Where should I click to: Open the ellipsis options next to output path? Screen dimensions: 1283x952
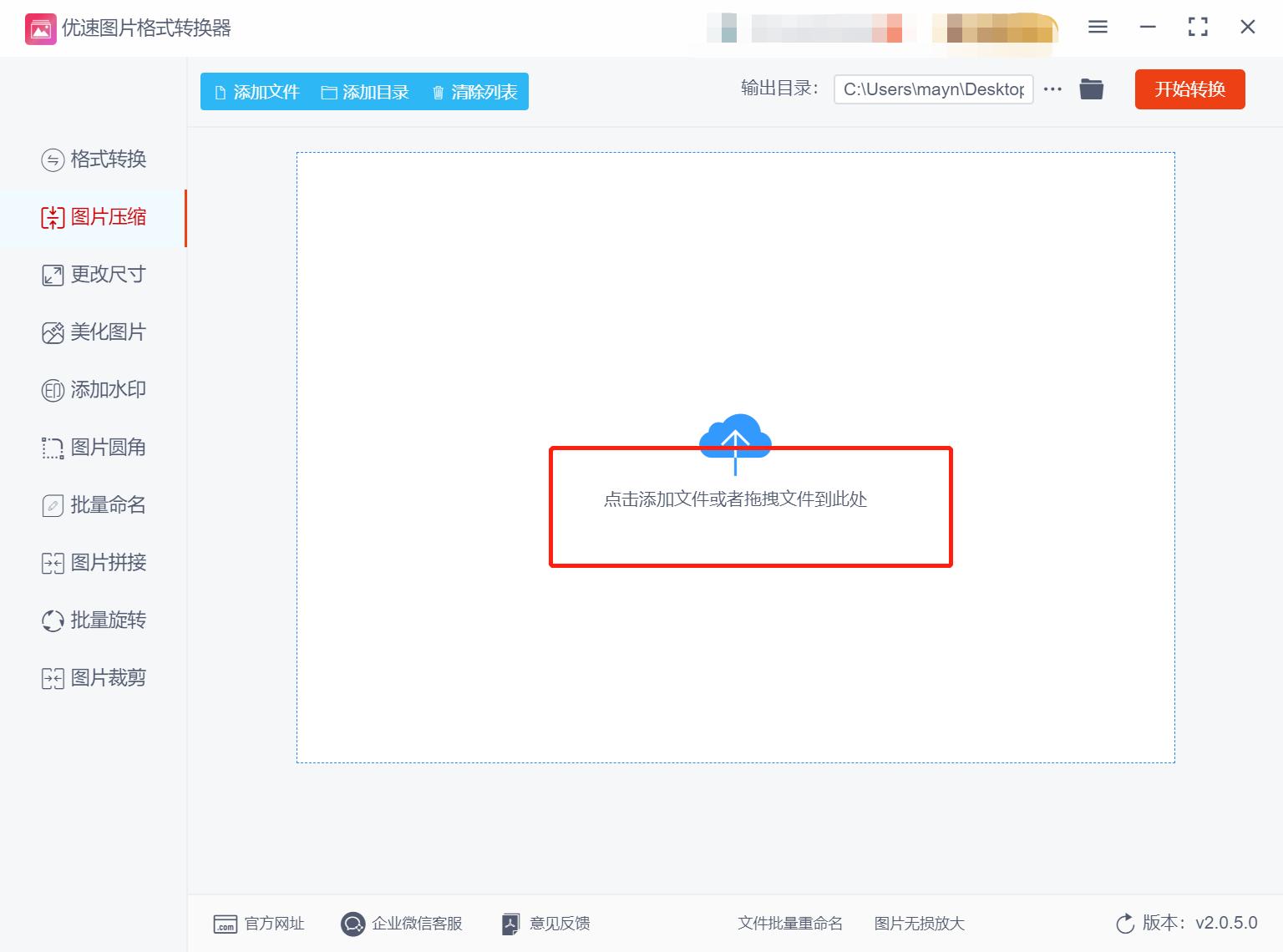click(x=1052, y=89)
